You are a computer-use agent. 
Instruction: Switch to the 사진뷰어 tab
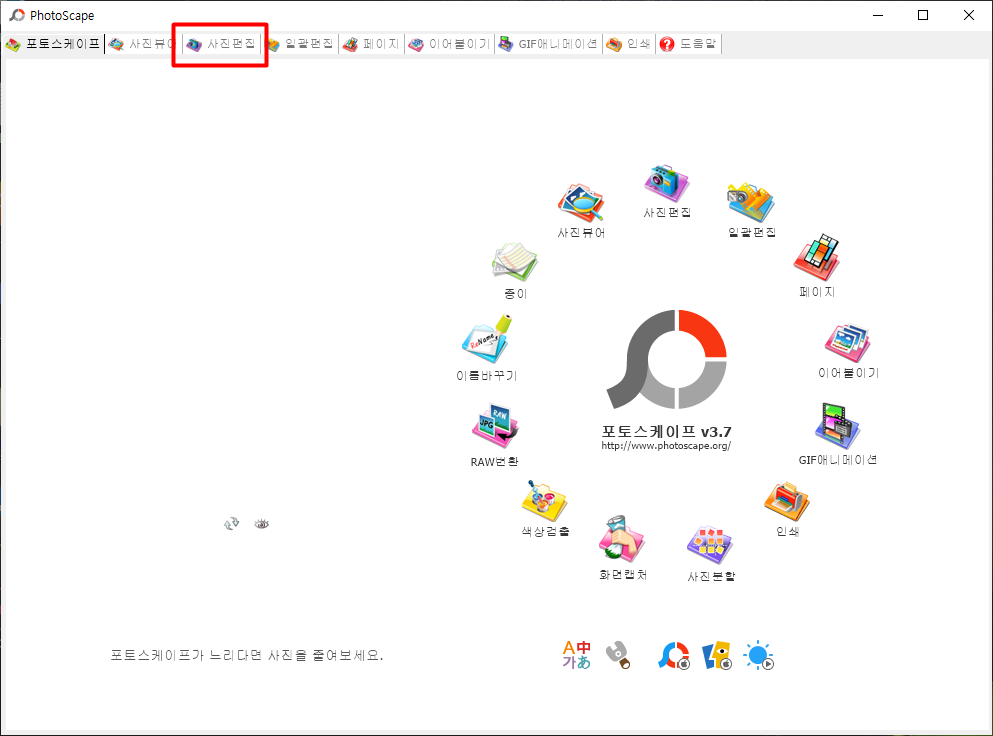coord(142,44)
